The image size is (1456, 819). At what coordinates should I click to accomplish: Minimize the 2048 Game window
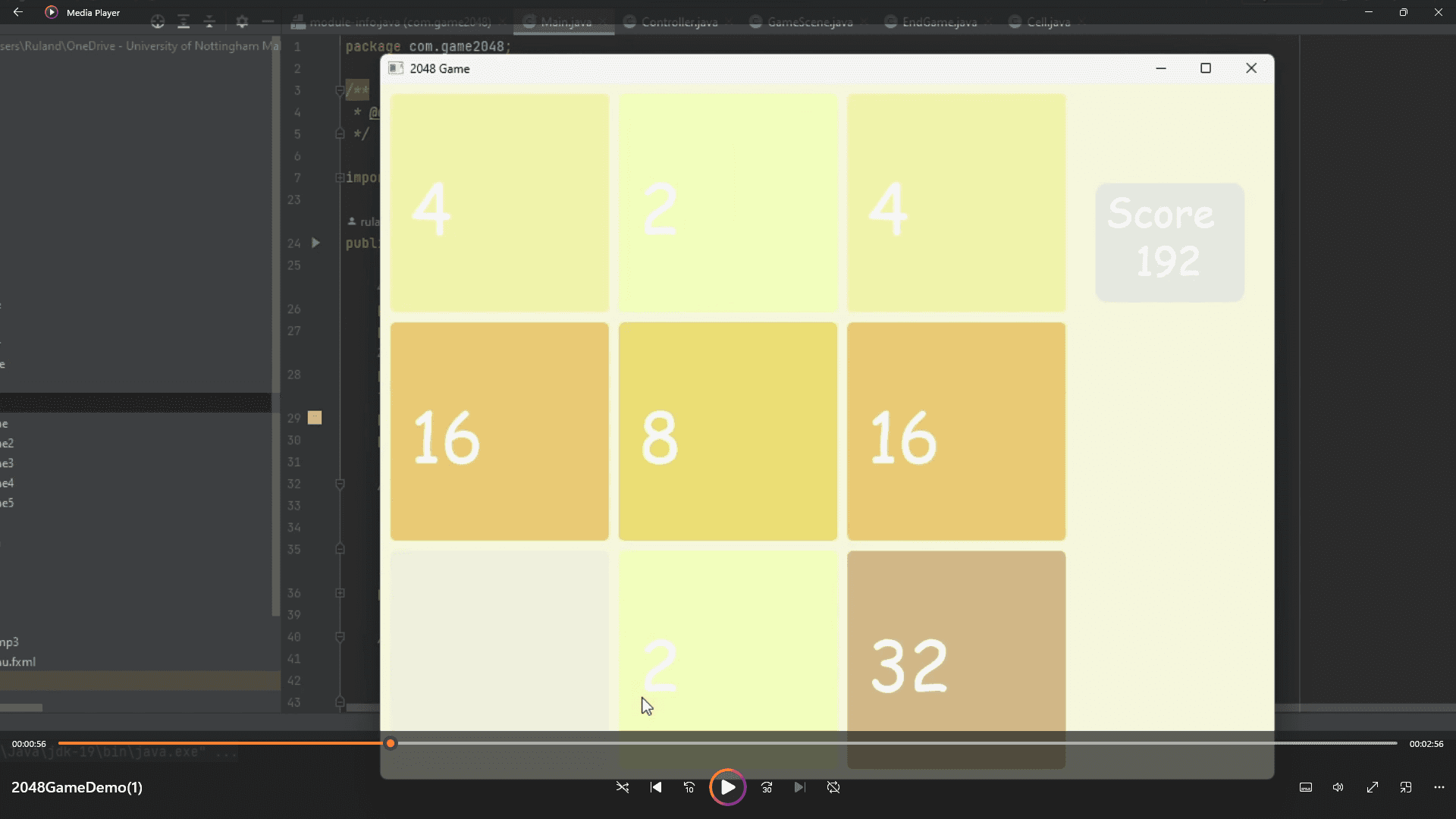click(x=1160, y=68)
